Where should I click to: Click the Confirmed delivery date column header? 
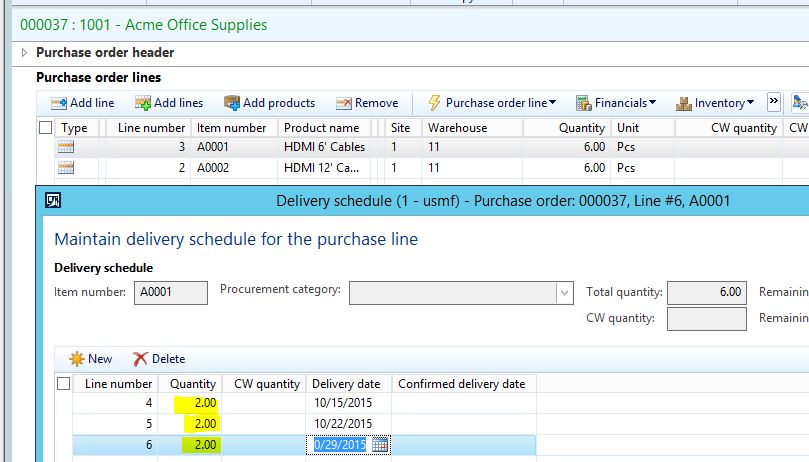pos(461,384)
